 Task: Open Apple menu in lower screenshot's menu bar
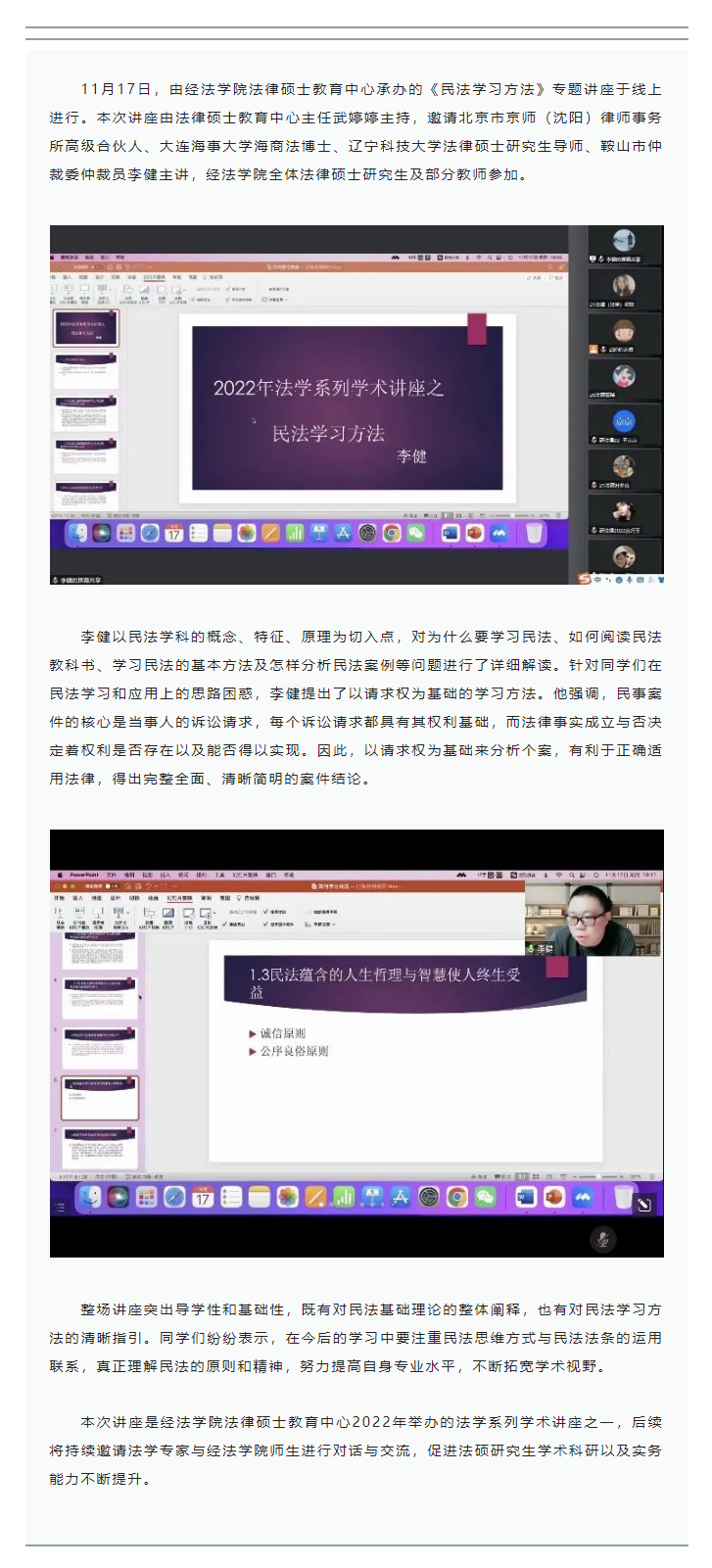tap(59, 874)
